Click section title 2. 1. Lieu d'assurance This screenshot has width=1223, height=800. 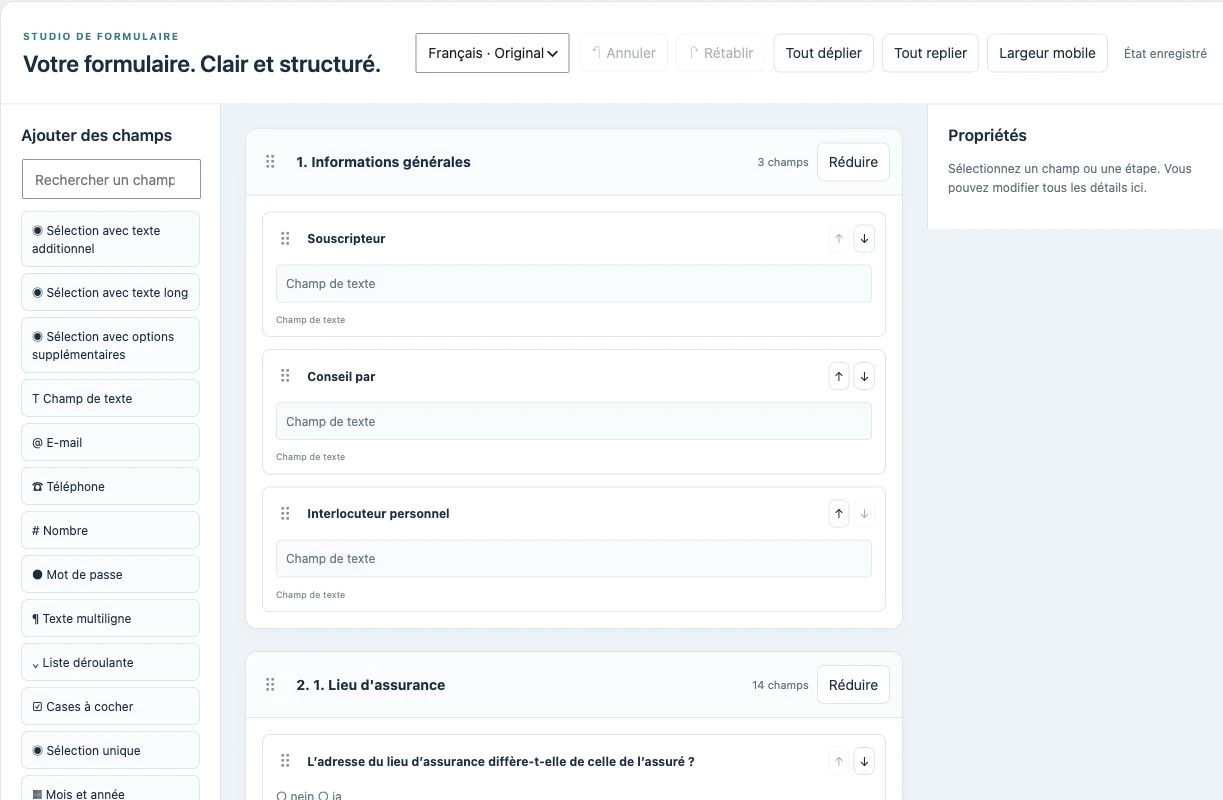(371, 685)
